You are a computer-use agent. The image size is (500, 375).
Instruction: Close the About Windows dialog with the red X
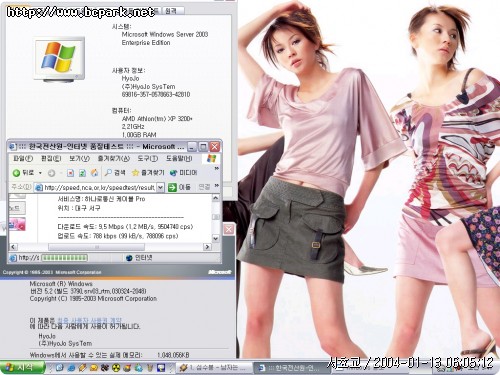click(229, 229)
